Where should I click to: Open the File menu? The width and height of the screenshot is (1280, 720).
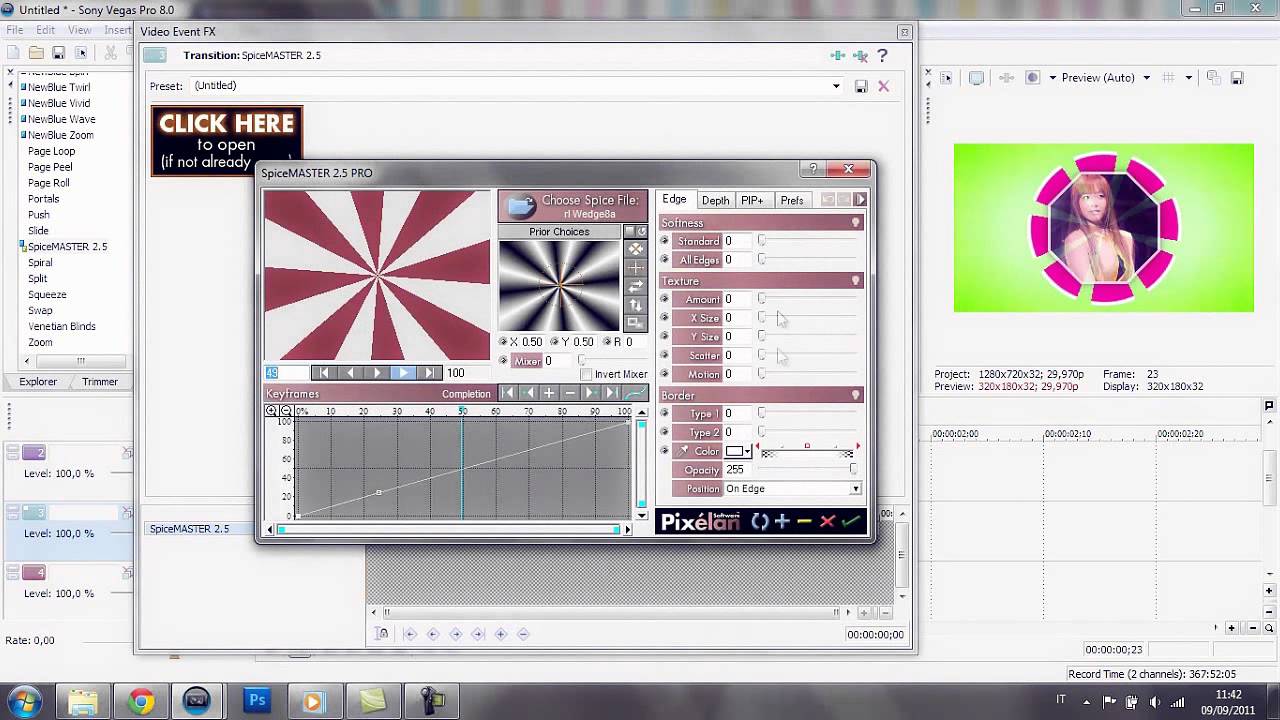click(15, 31)
